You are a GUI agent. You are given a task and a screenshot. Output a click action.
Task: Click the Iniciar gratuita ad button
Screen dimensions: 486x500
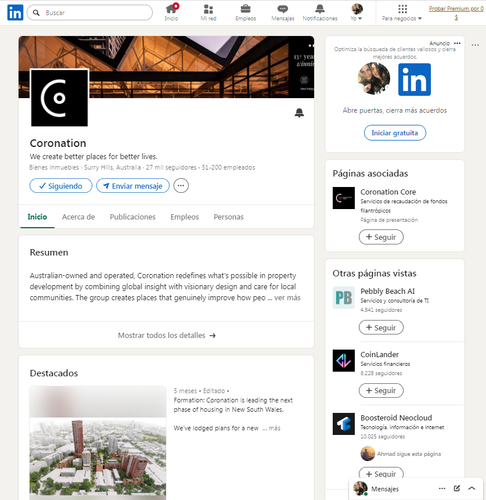pos(395,133)
